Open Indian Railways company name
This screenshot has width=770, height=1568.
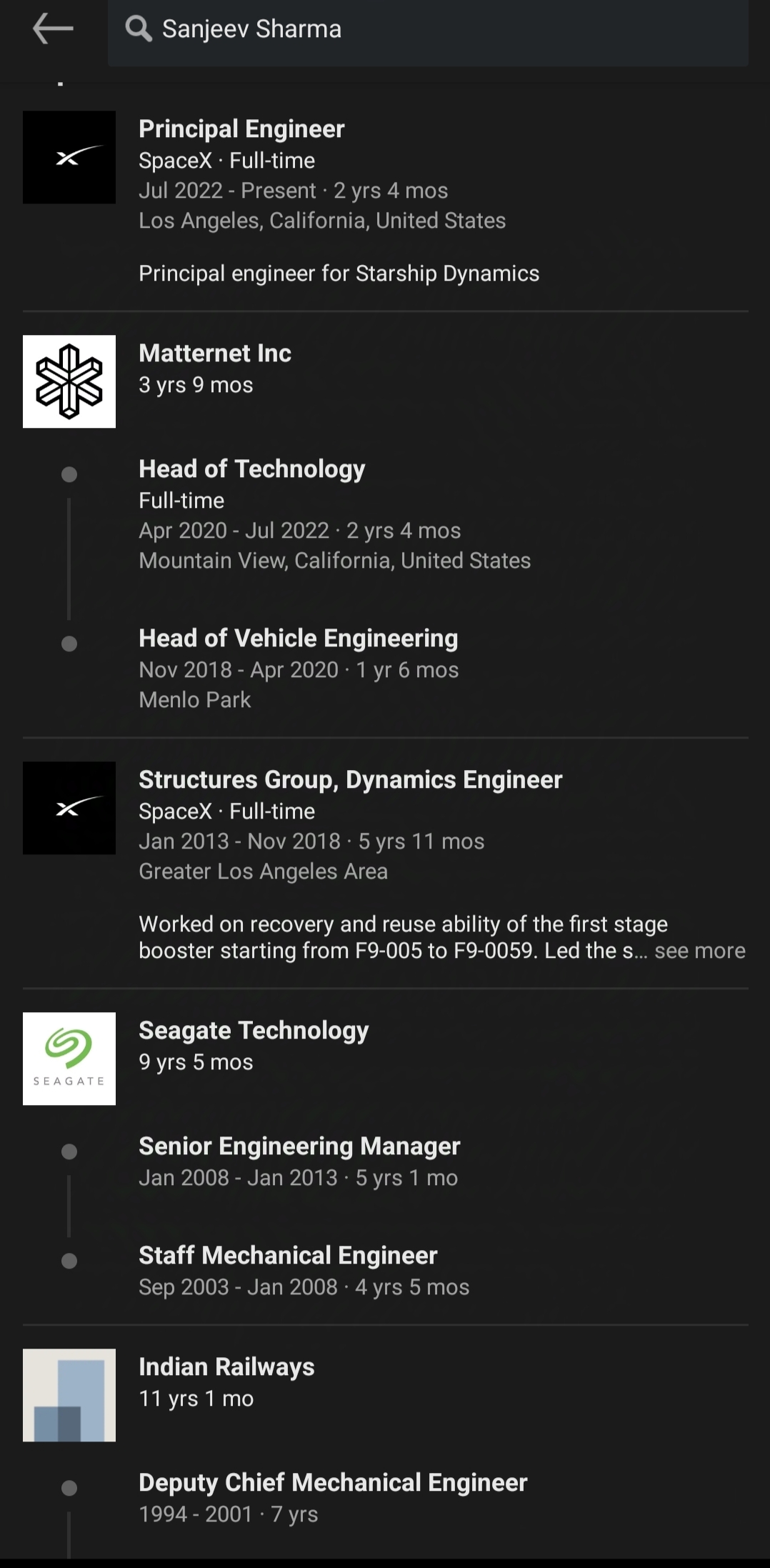(x=226, y=1367)
